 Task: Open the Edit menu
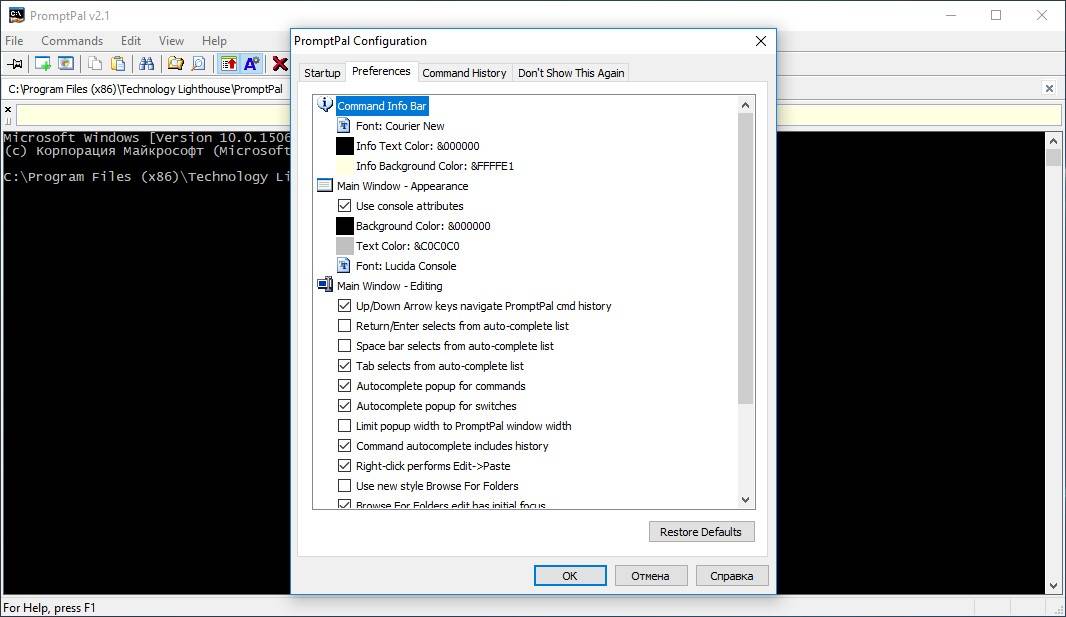(131, 41)
